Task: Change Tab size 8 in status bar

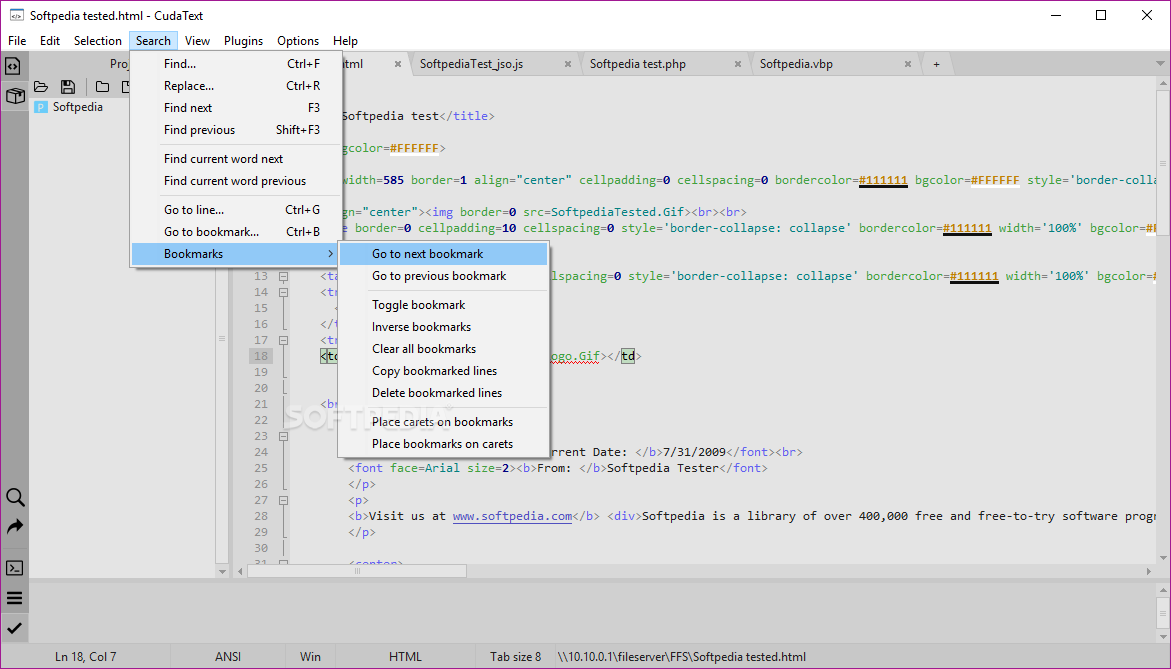Action: click(515, 657)
